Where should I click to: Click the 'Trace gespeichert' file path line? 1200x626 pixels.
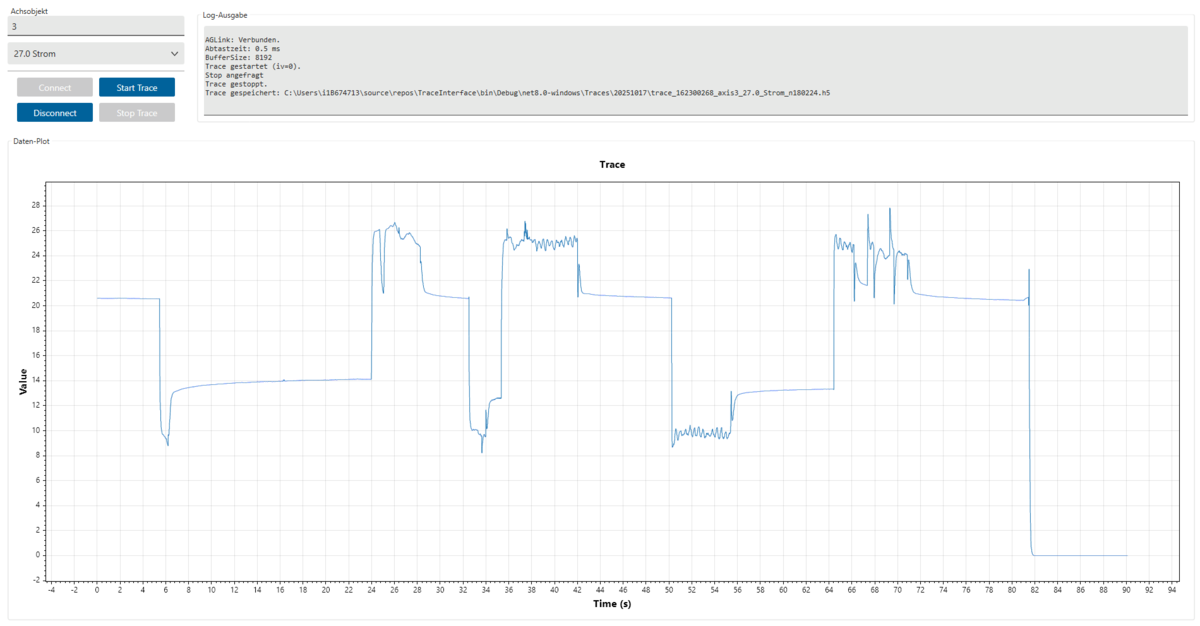pos(517,92)
